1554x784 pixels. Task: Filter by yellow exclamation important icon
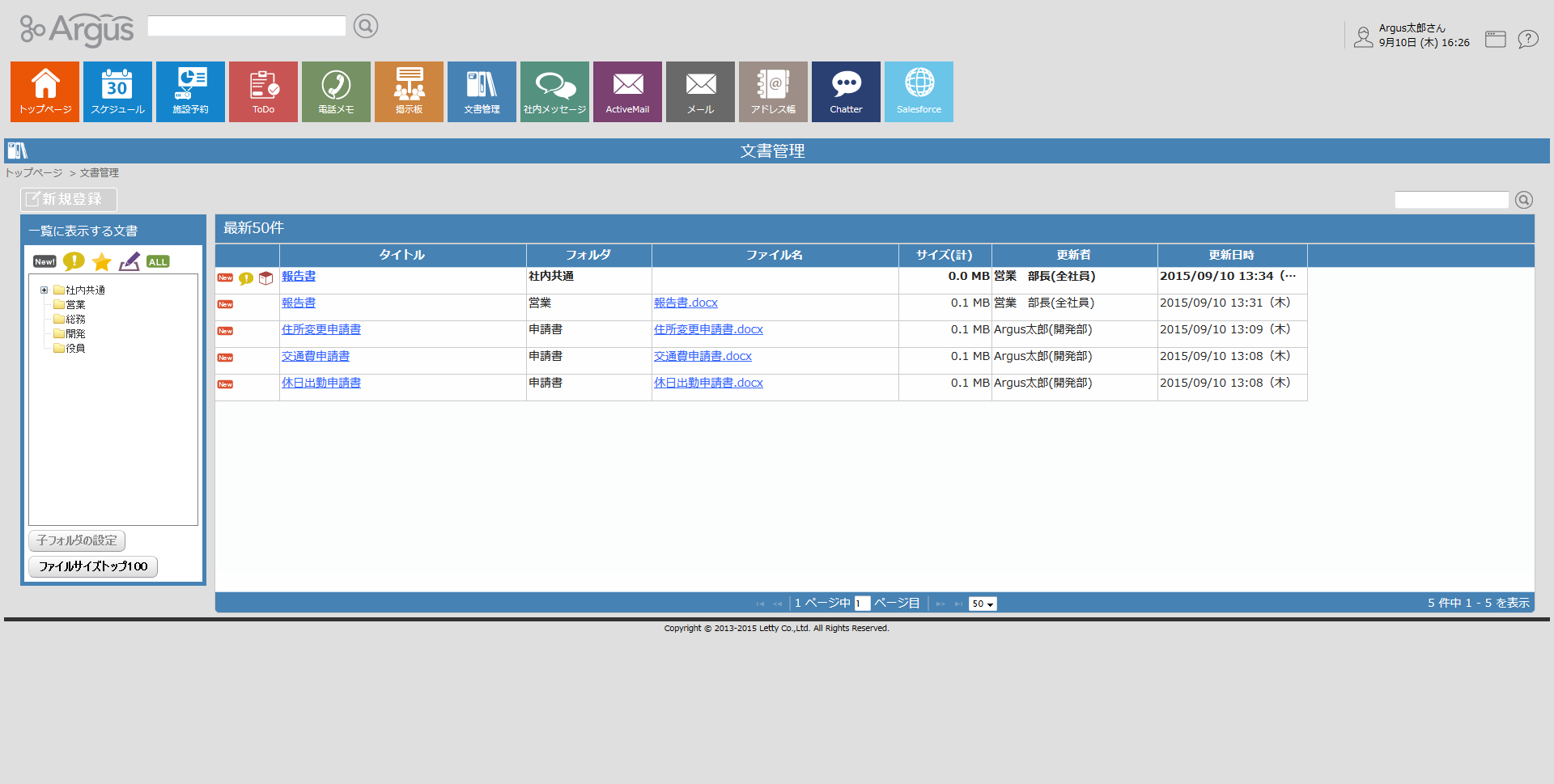pos(74,261)
